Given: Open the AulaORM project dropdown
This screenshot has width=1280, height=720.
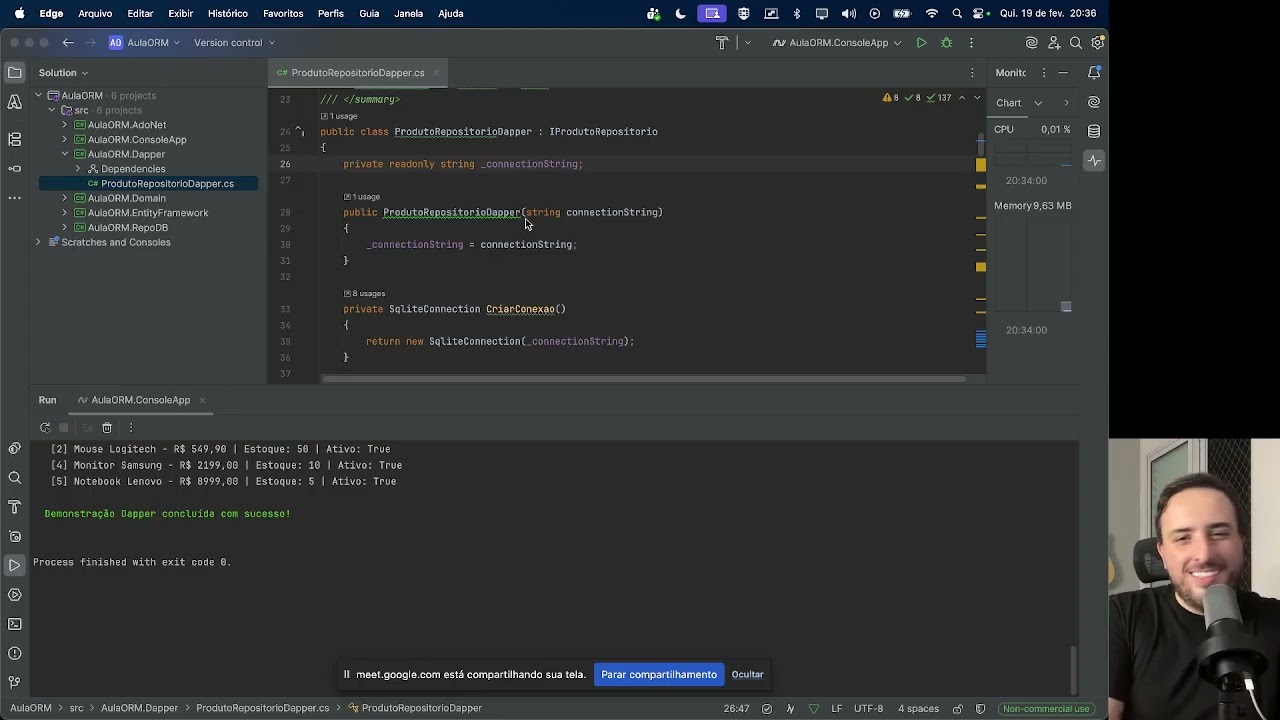Looking at the screenshot, I should pyautogui.click(x=144, y=43).
